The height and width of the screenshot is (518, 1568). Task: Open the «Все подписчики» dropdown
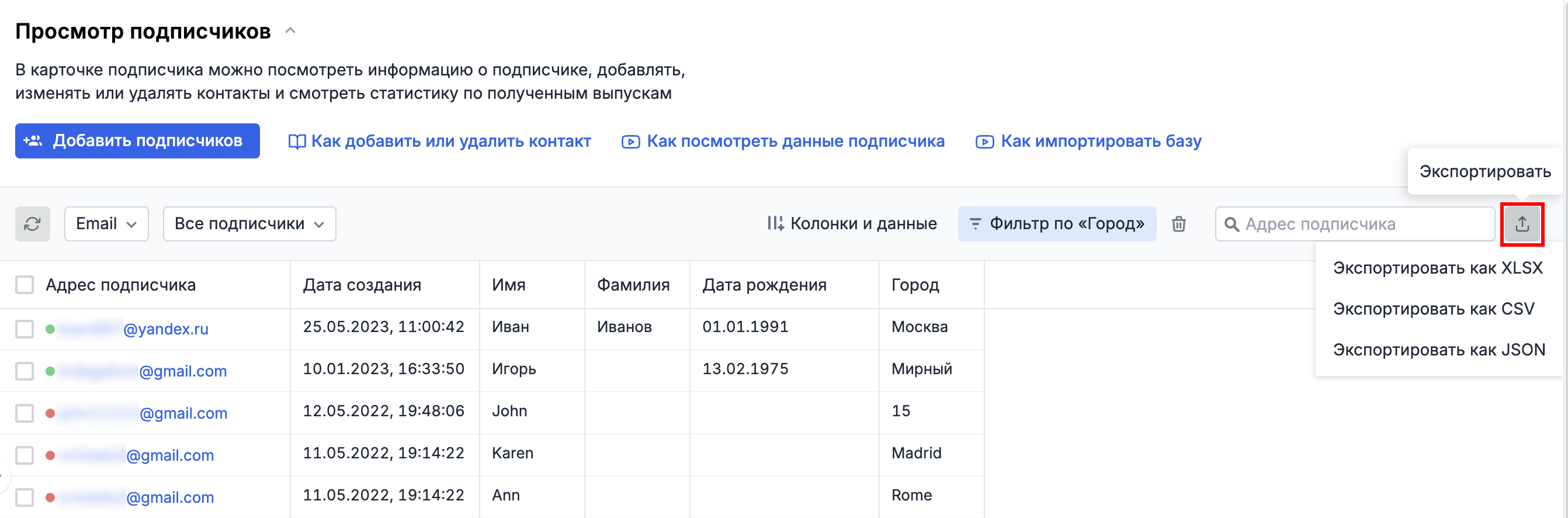(249, 225)
